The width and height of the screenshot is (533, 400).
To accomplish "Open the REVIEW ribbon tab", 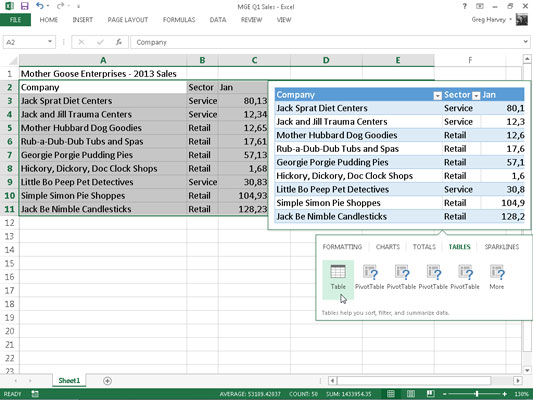I will [252, 20].
